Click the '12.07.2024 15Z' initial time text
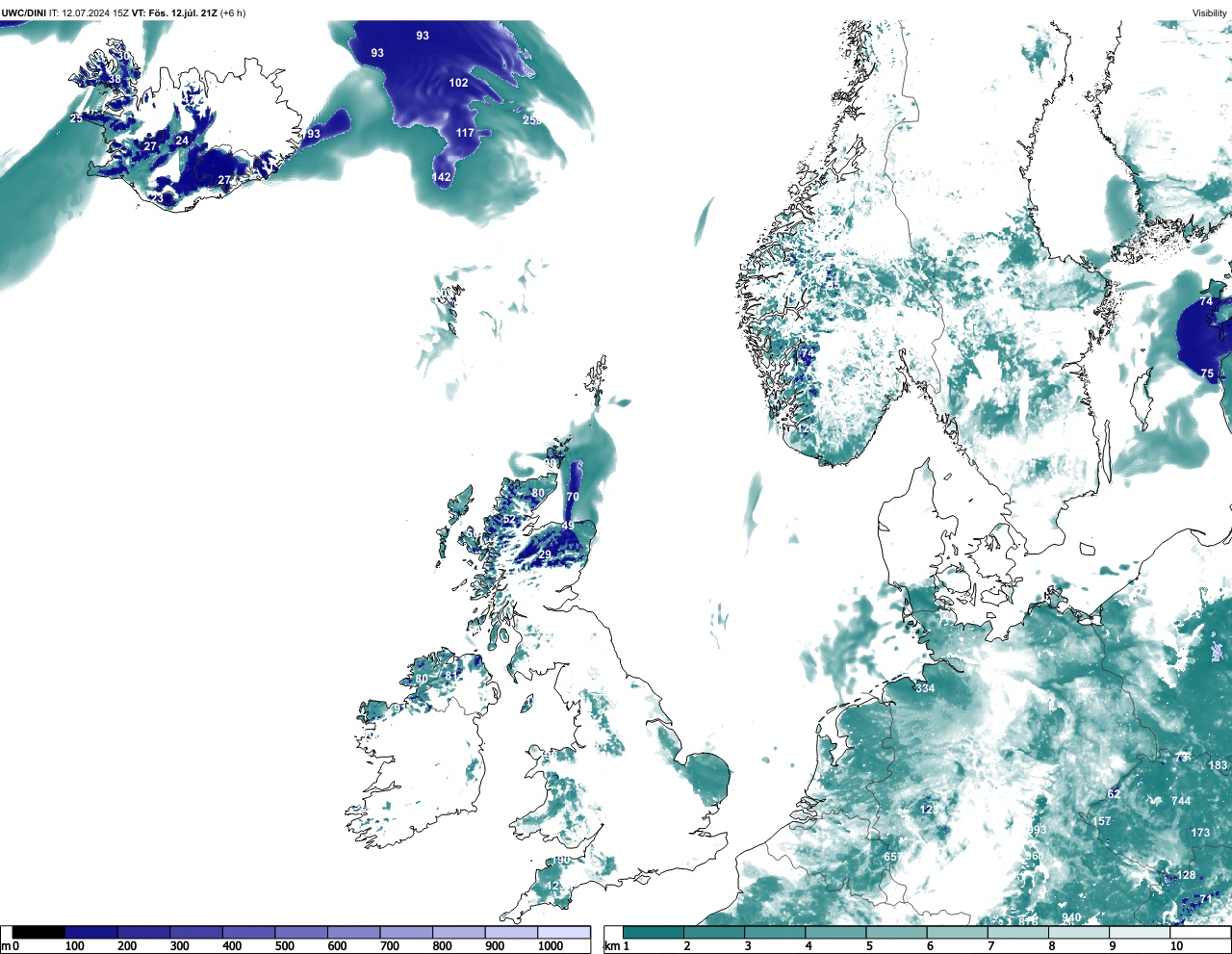 [95, 13]
